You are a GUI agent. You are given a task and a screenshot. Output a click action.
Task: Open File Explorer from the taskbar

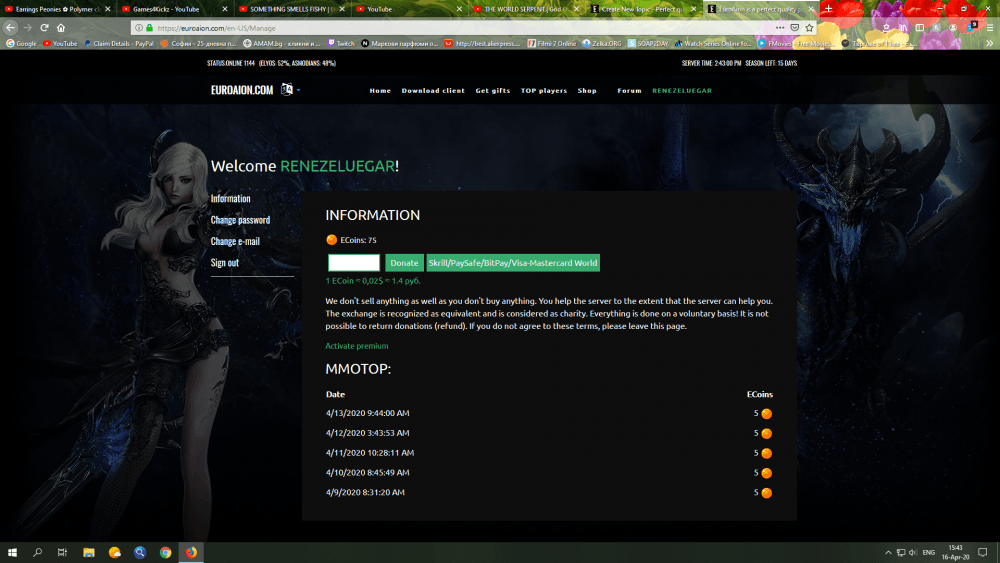point(88,552)
